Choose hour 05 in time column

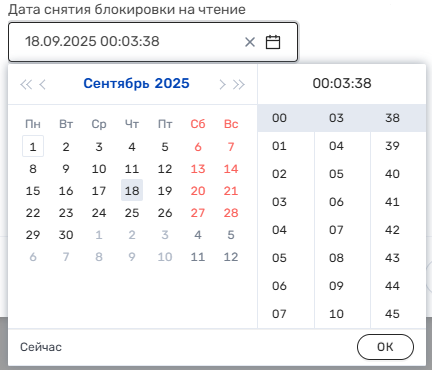coord(279,258)
